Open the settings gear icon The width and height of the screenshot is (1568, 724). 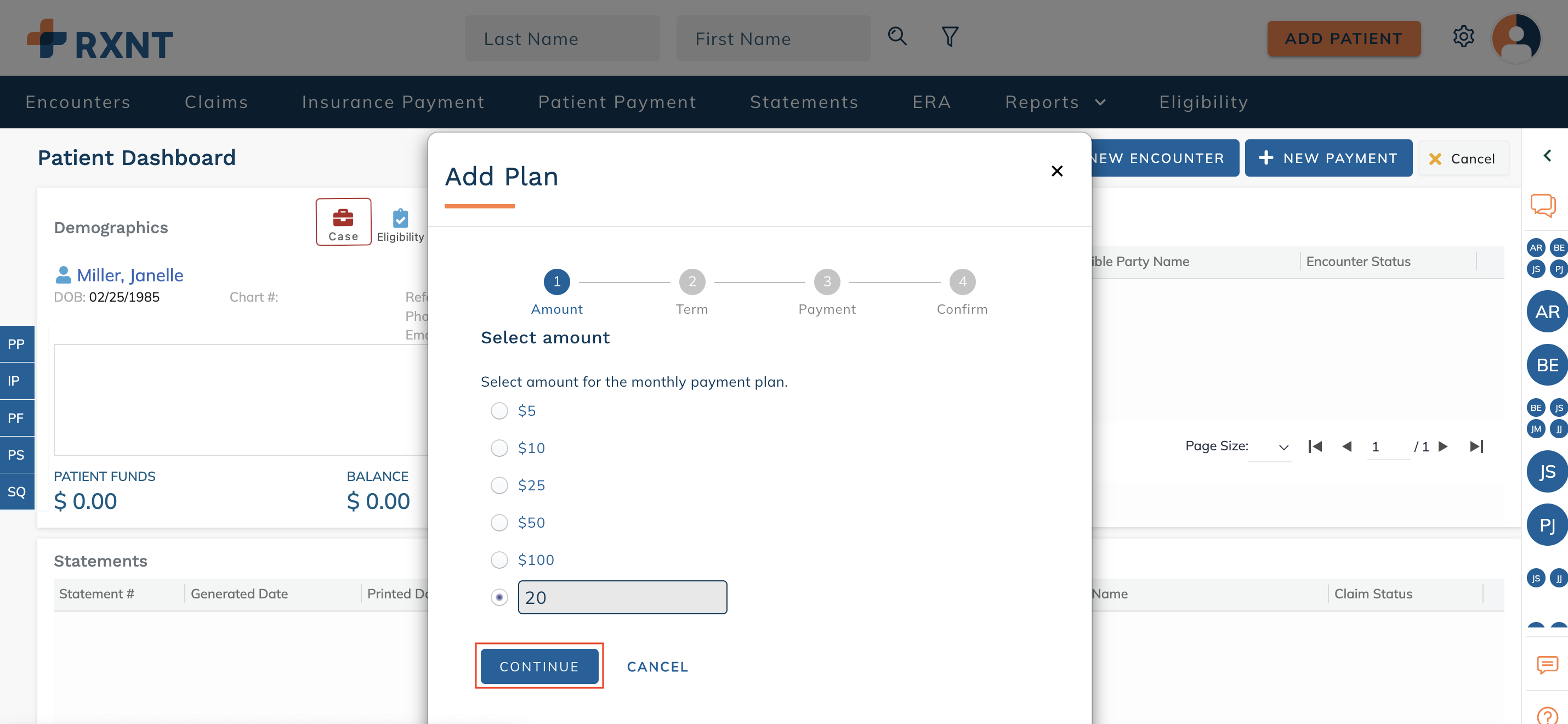point(1463,37)
